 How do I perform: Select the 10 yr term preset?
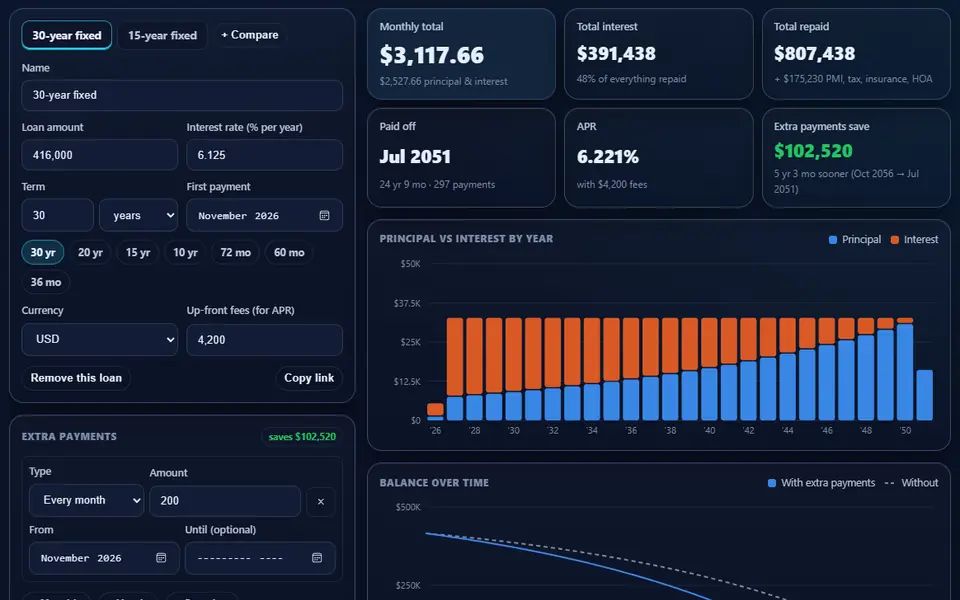coord(185,252)
